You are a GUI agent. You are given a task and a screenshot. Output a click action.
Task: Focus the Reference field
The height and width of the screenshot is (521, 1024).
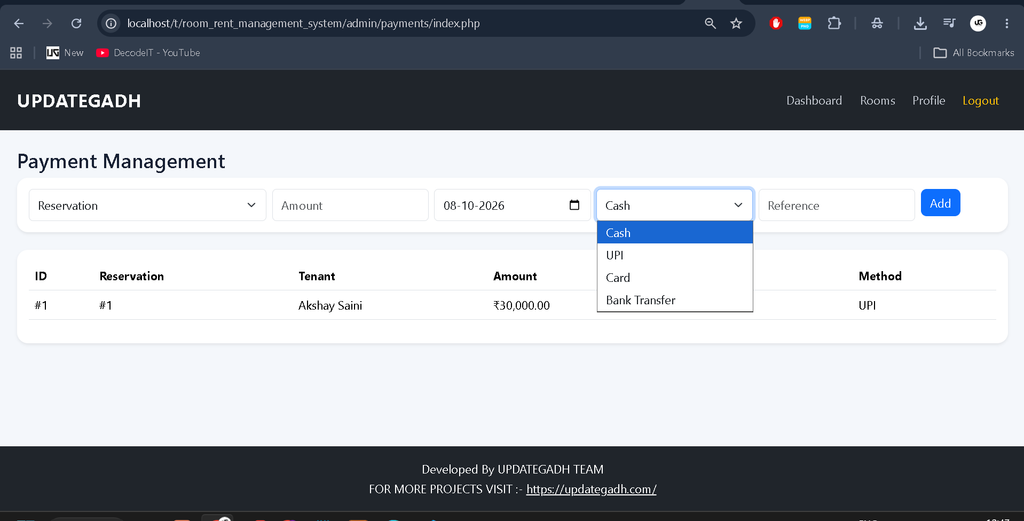pyautogui.click(x=837, y=205)
